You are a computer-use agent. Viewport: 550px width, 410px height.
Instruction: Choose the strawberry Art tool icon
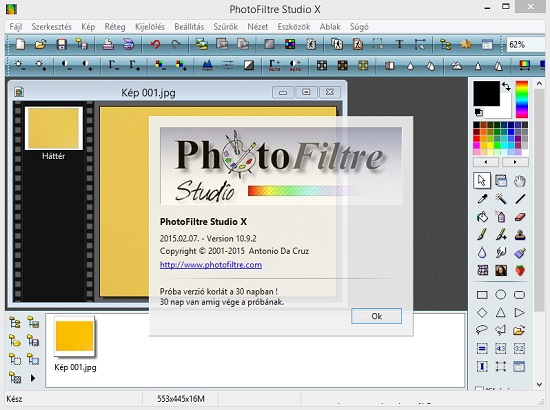[520, 270]
